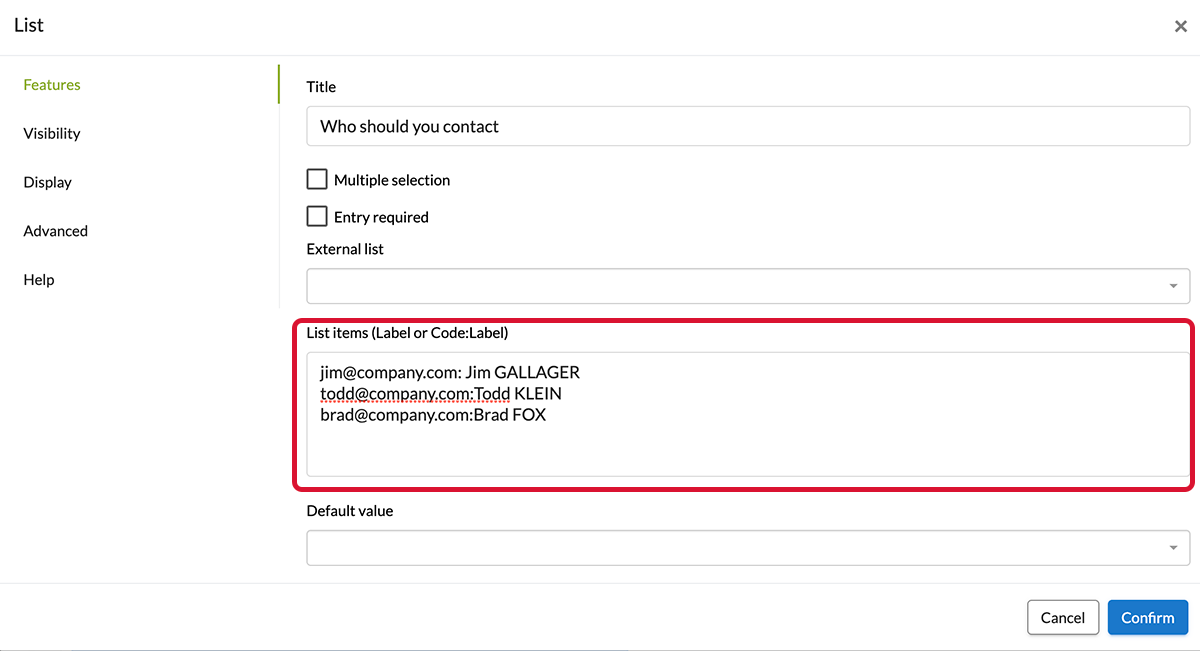The width and height of the screenshot is (1200, 651).
Task: Confirm the list settings
Action: pos(1148,618)
